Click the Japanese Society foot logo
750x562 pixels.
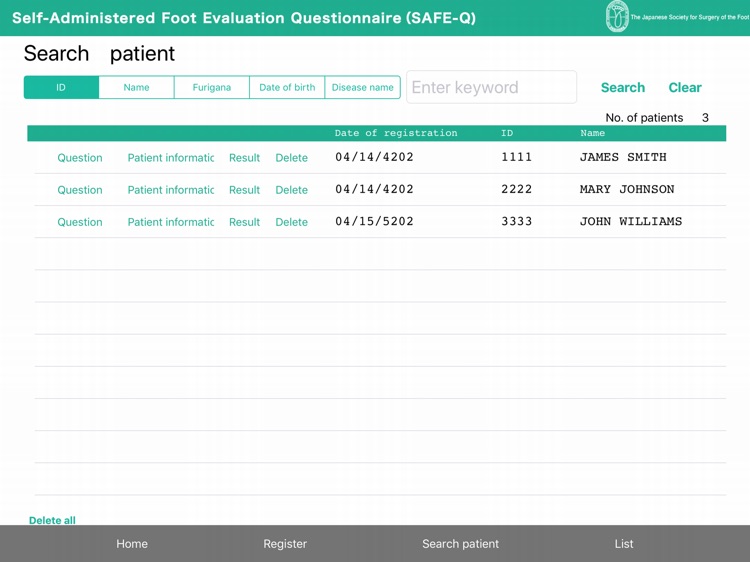click(x=617, y=17)
